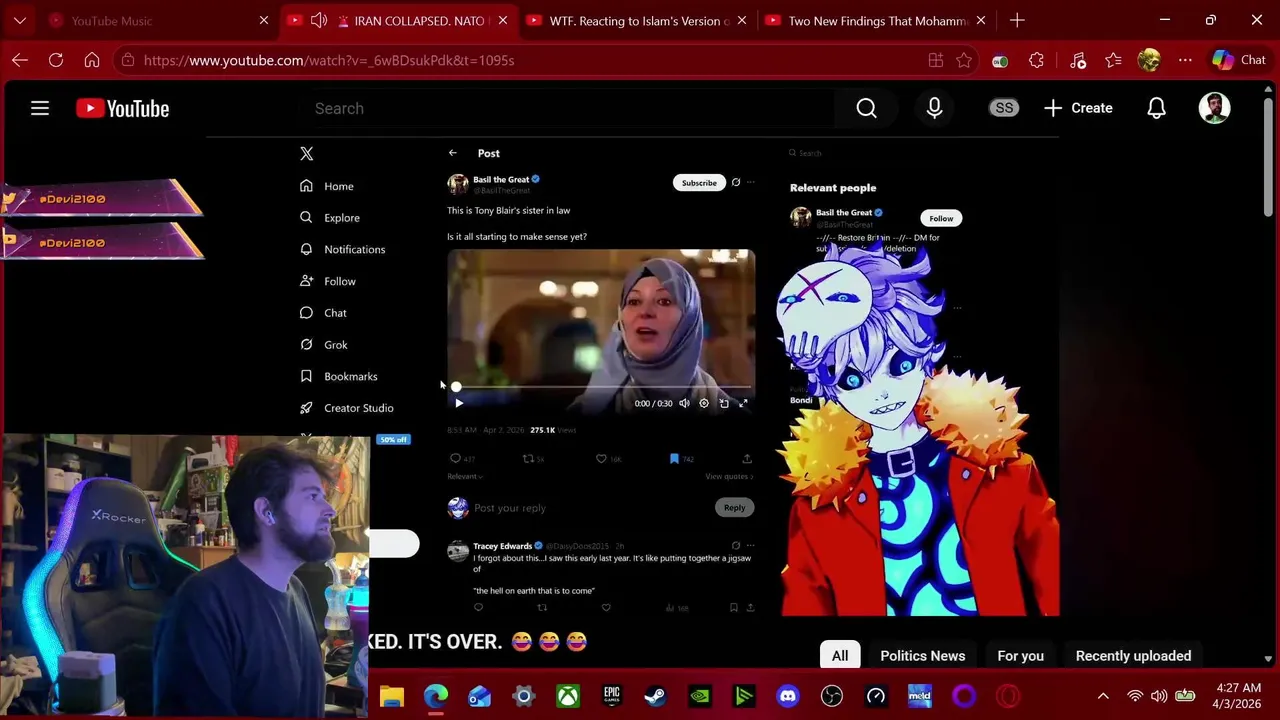This screenshot has height=720, width=1280.
Task: Open embedded video settings gear
Action: pos(704,403)
